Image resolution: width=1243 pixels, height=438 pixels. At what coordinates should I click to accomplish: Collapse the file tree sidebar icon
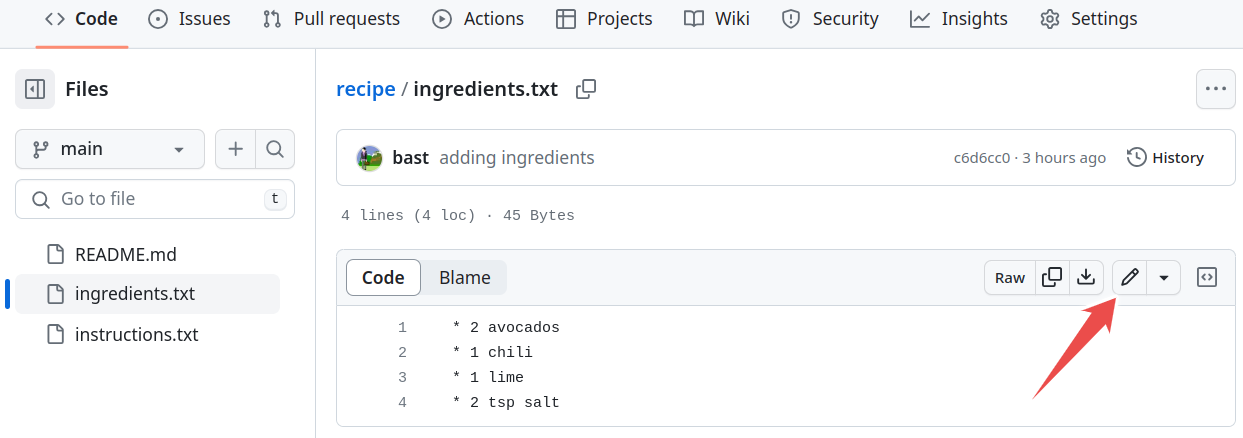coord(35,89)
